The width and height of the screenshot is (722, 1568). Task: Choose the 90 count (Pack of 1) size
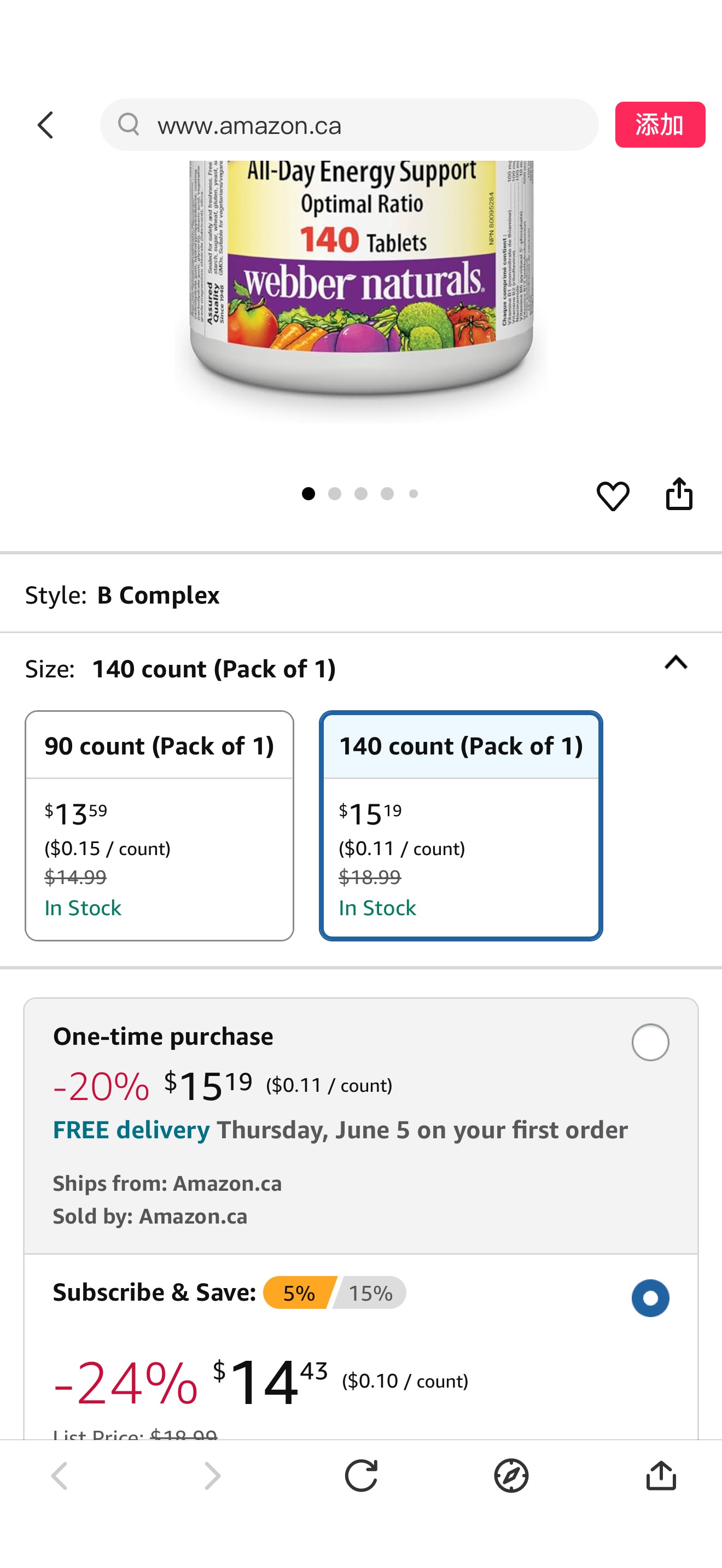point(159,826)
